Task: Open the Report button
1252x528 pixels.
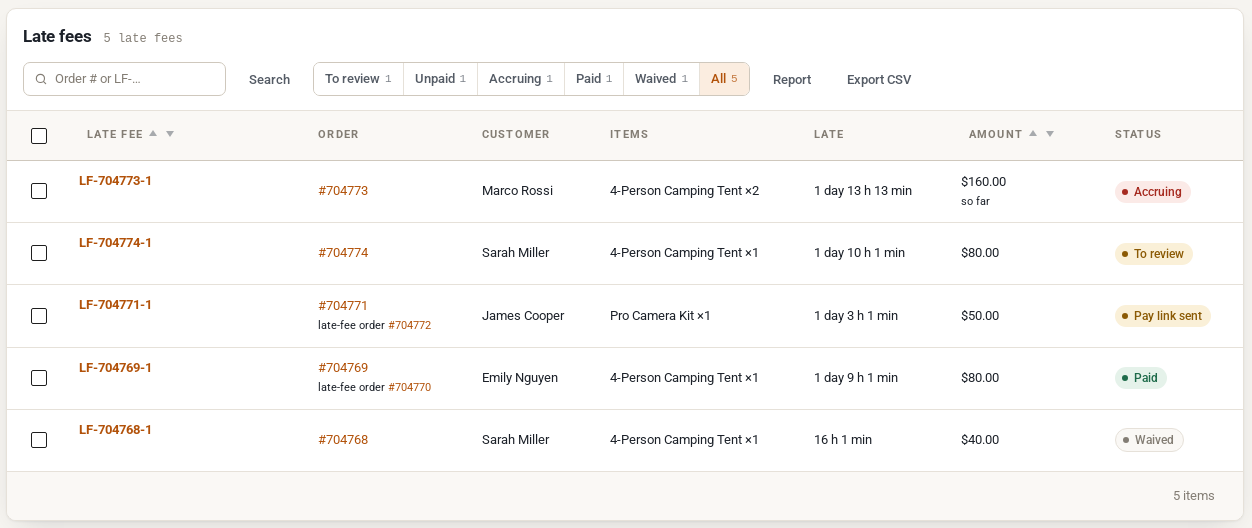Action: (792, 80)
